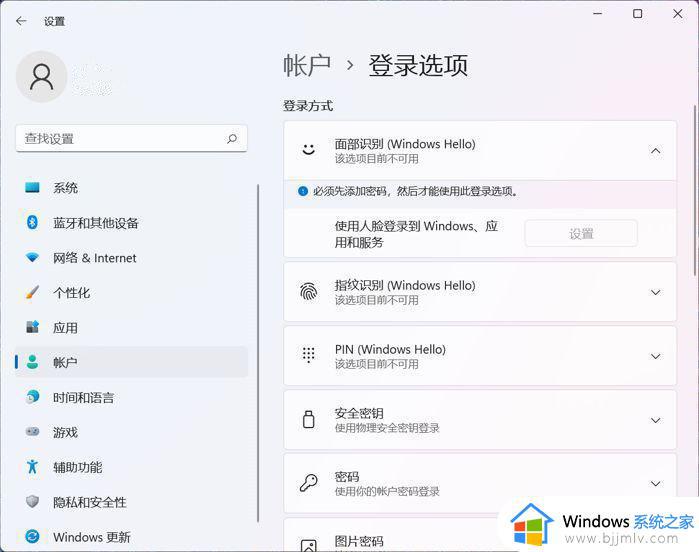Click the Wi-Fi icon for 网络 & Internet
The image size is (699, 552).
(32, 258)
